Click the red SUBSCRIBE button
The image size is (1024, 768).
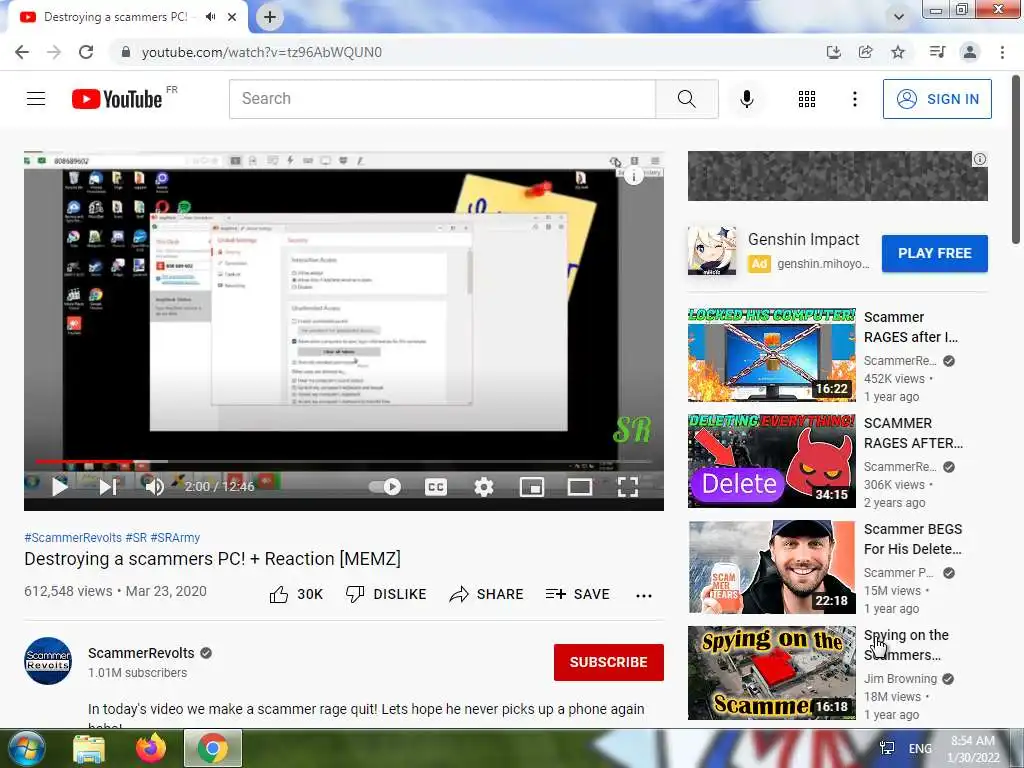point(609,662)
